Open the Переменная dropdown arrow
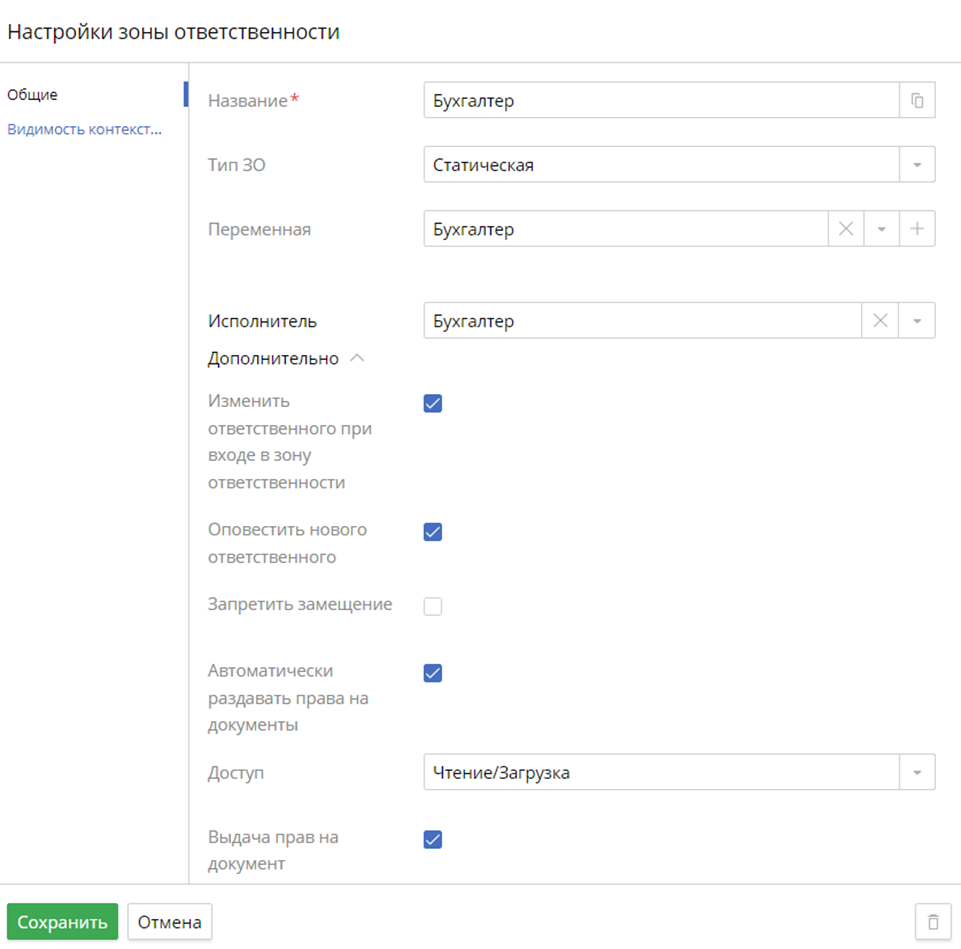This screenshot has height=949, width=961. [882, 229]
